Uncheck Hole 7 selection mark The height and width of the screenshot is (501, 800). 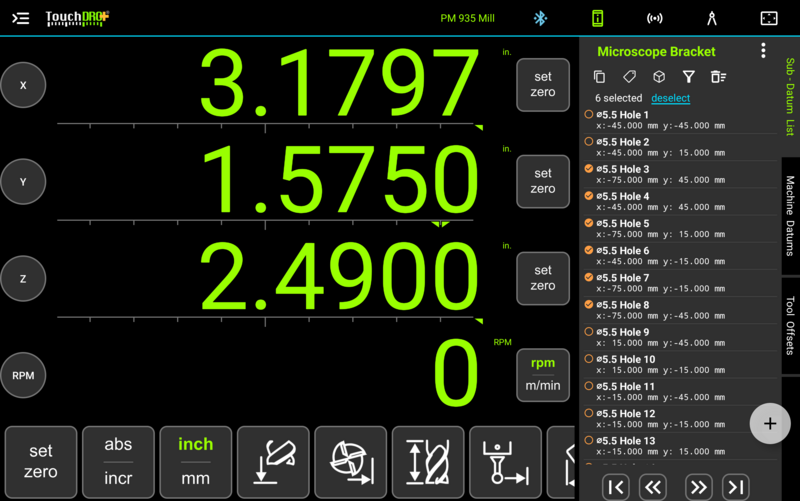588,277
